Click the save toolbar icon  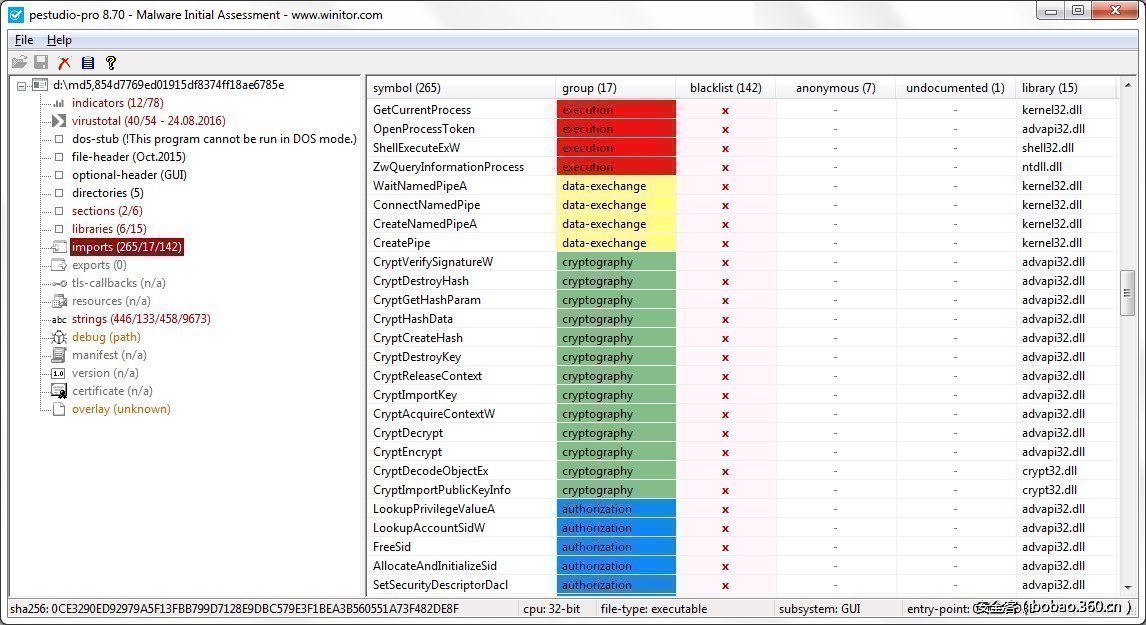click(x=41, y=62)
